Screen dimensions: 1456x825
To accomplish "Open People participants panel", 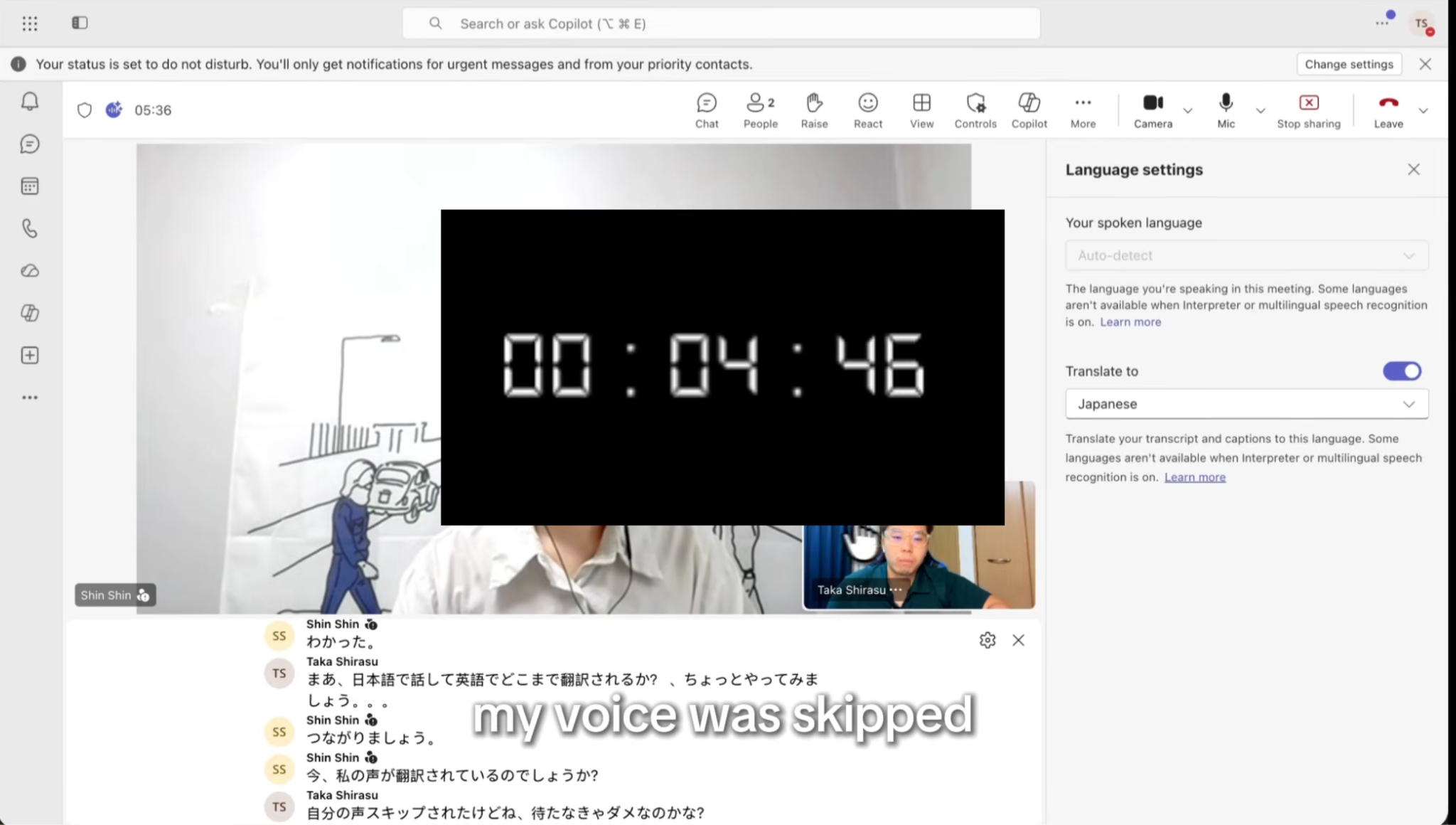I will tap(761, 111).
